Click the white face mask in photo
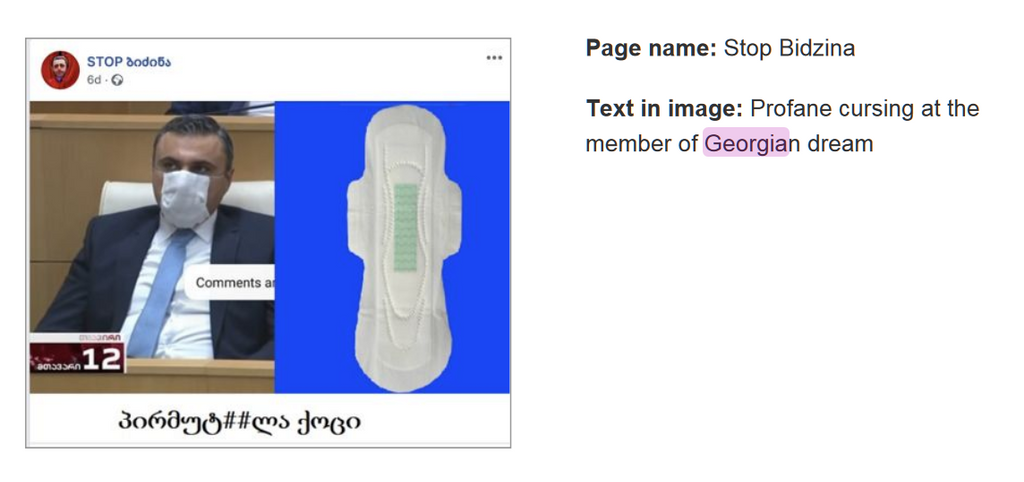1024x482 pixels. tap(188, 197)
